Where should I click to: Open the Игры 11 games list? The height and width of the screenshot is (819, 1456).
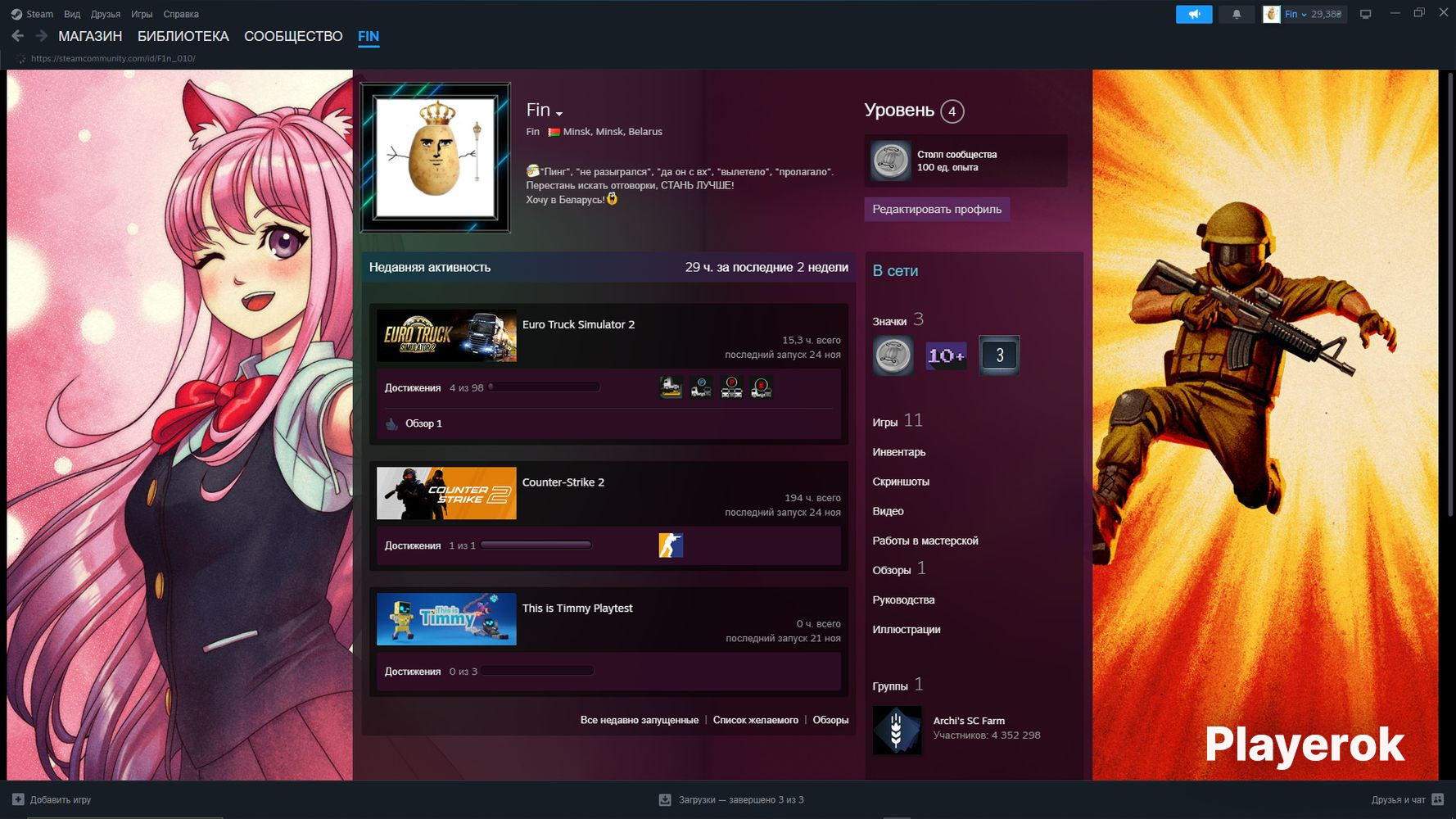(898, 421)
